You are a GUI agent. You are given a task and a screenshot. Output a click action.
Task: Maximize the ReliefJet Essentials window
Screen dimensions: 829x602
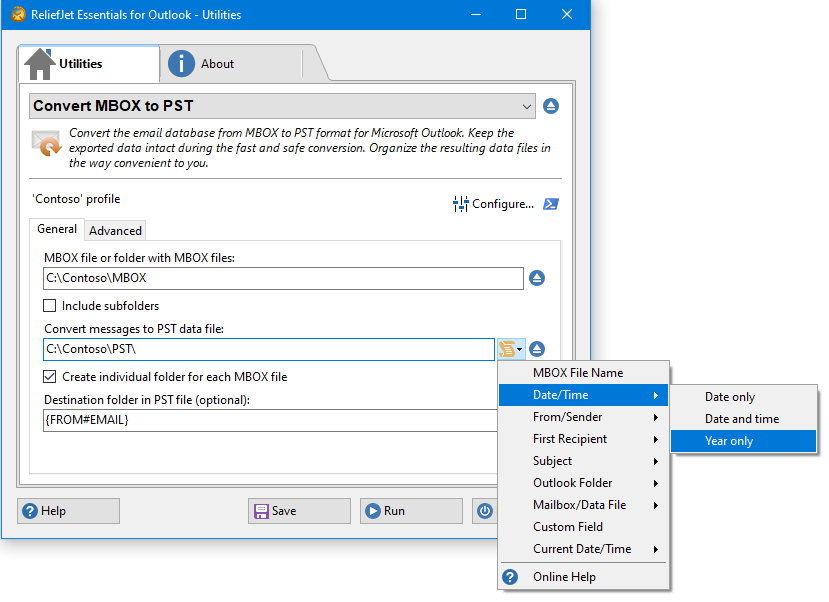tap(521, 14)
